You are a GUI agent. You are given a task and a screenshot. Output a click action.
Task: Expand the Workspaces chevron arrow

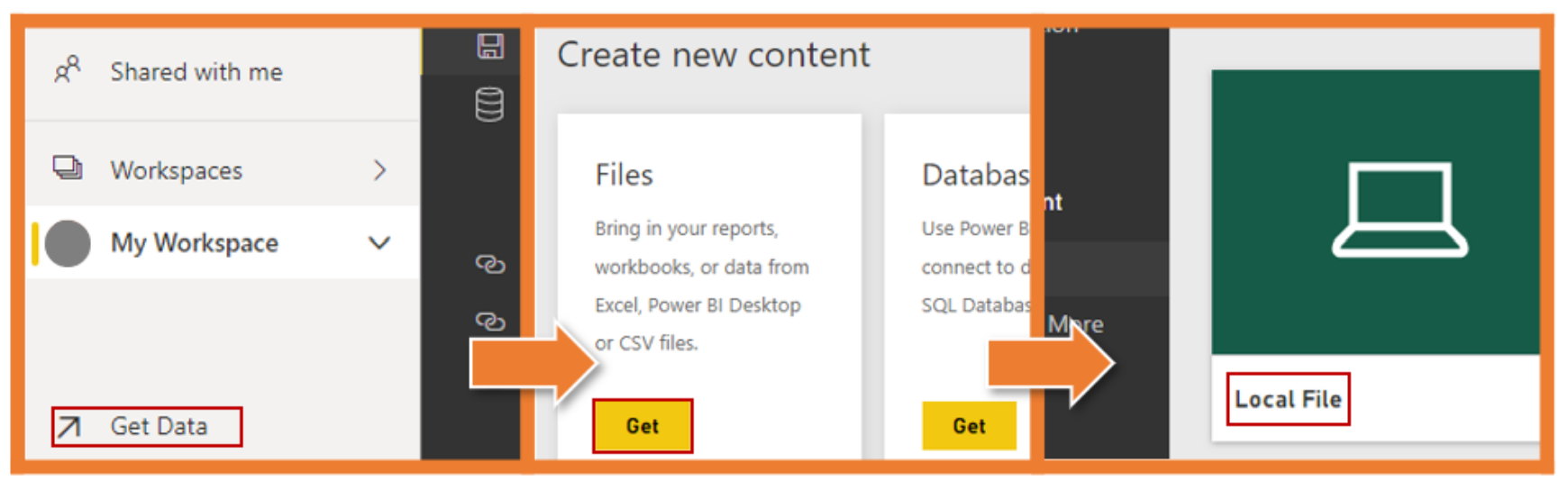coord(380,169)
